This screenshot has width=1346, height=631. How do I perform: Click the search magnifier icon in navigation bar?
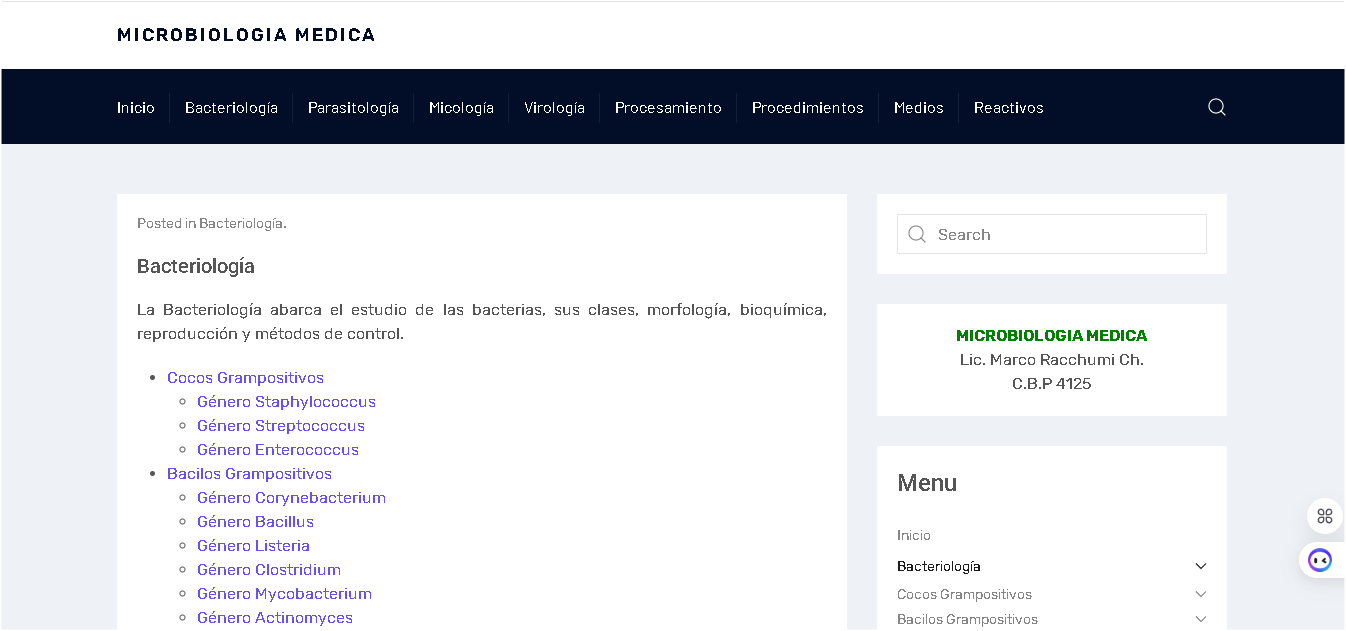tap(1216, 107)
